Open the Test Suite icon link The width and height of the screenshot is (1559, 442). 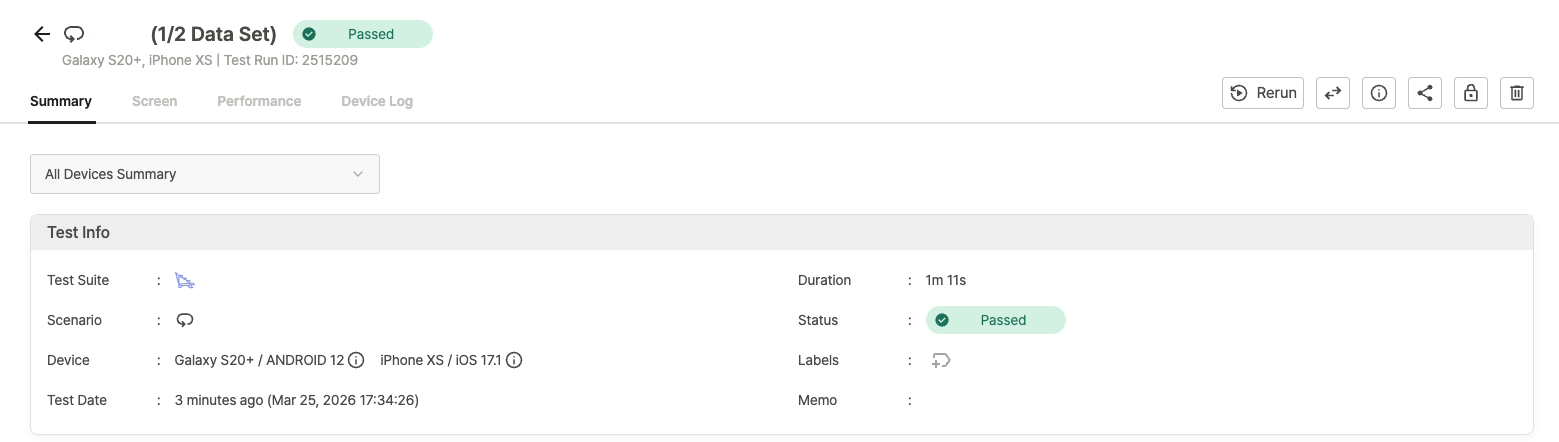coord(185,281)
